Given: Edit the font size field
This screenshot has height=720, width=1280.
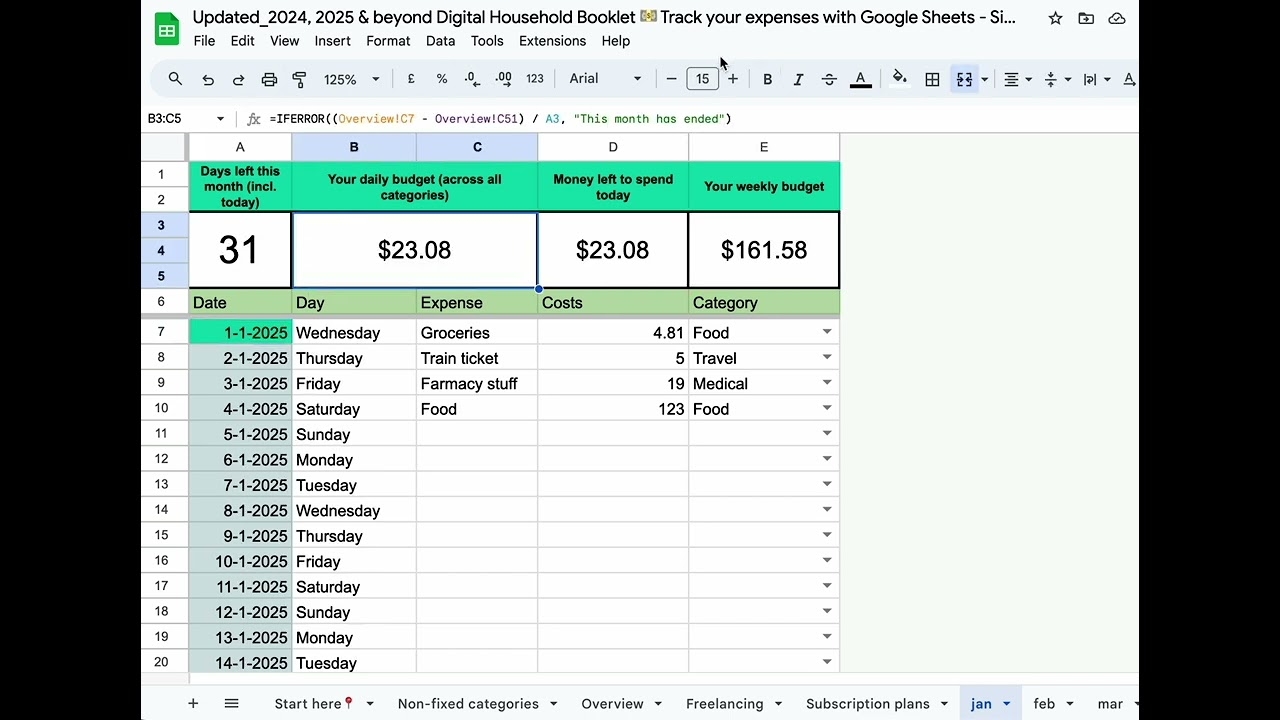Looking at the screenshot, I should (x=702, y=79).
